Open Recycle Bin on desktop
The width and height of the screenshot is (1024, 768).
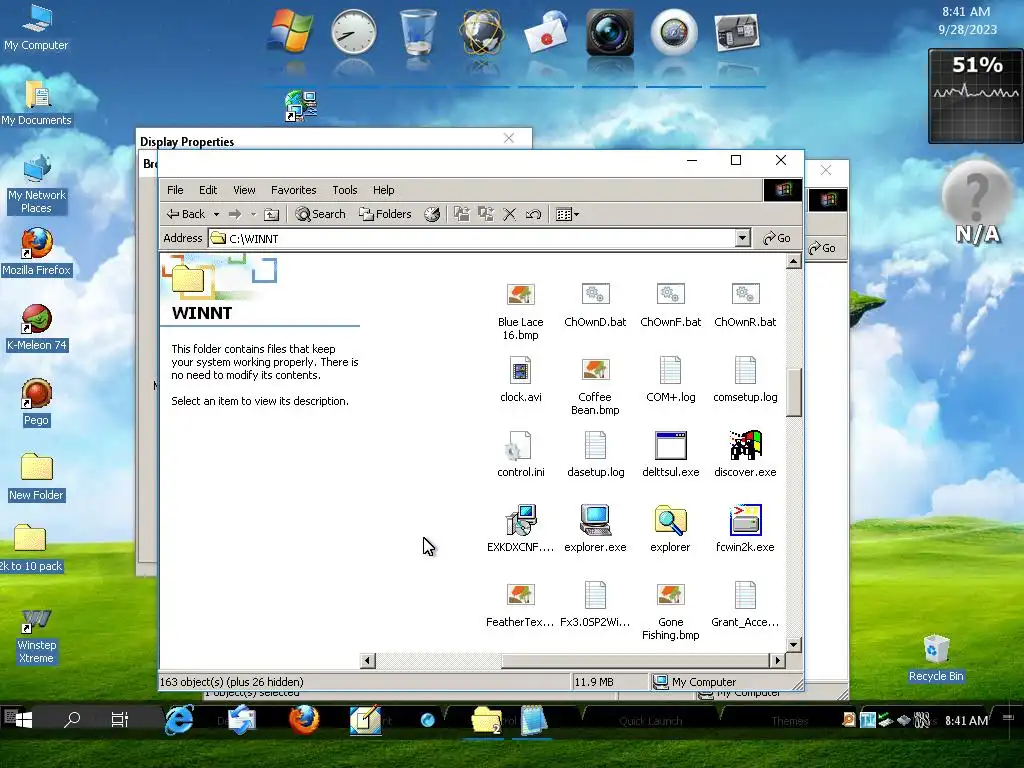coord(936,658)
